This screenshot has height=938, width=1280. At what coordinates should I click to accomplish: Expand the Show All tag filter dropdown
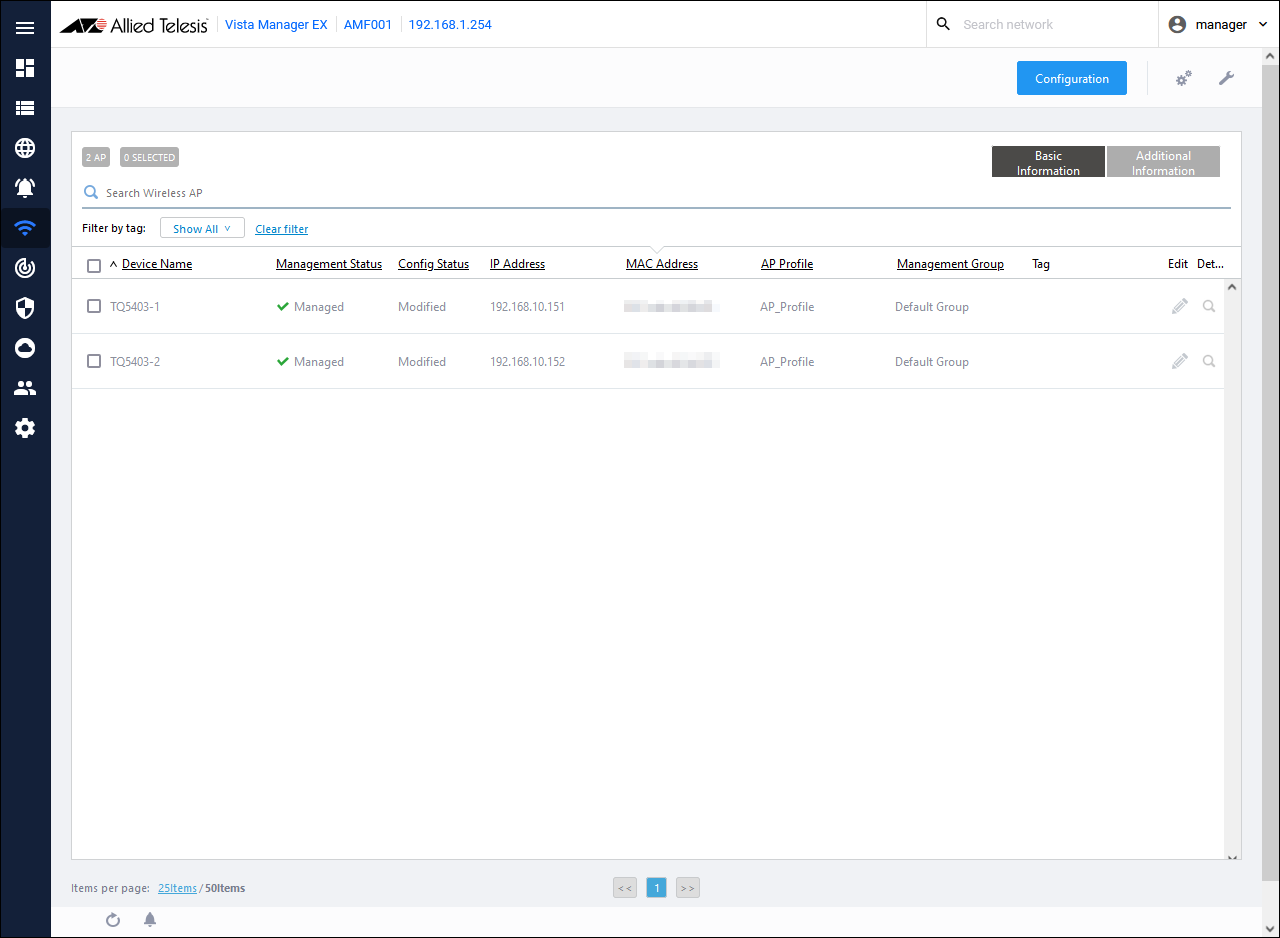[202, 229]
